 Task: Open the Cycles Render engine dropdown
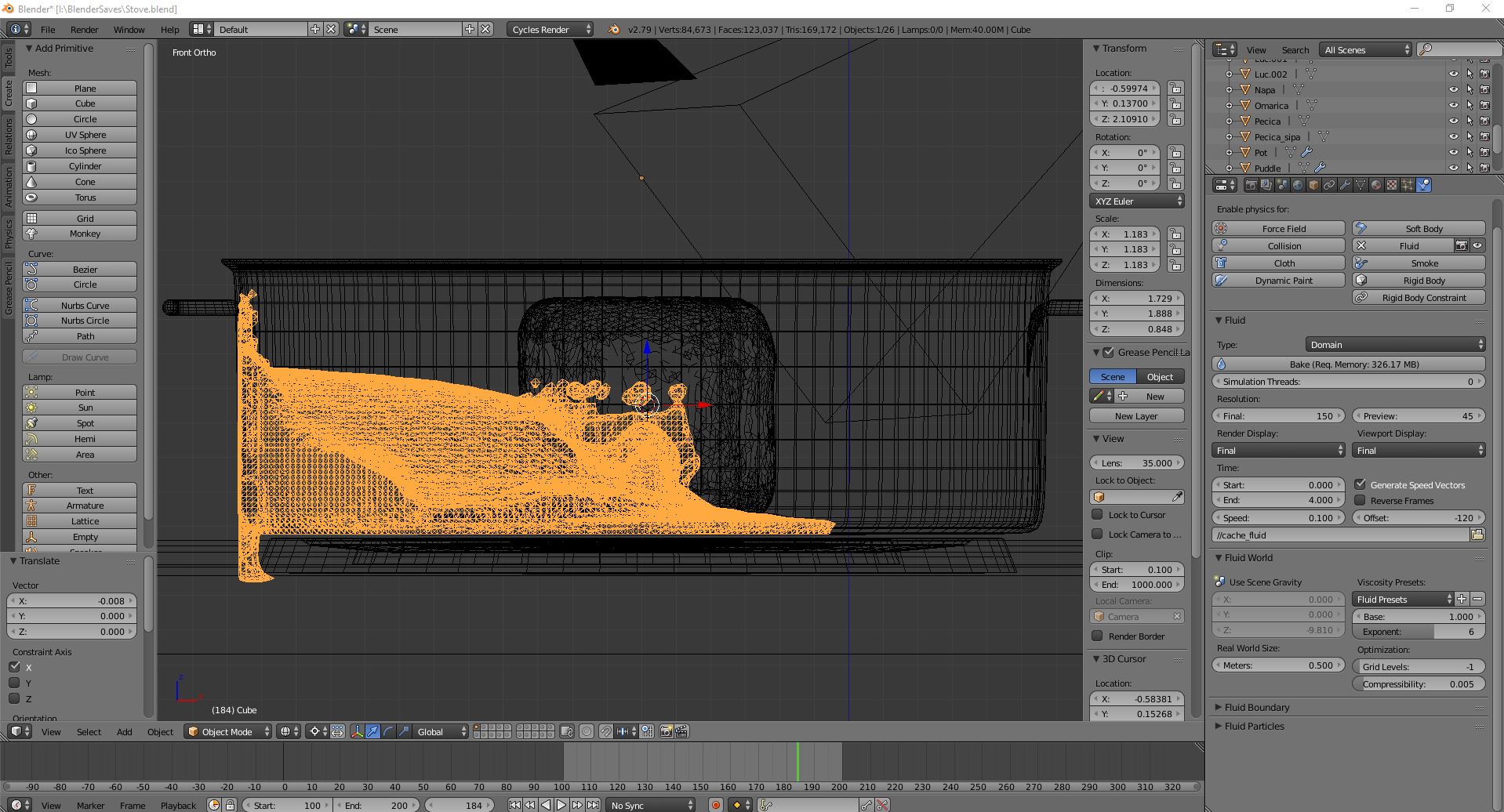tap(550, 29)
